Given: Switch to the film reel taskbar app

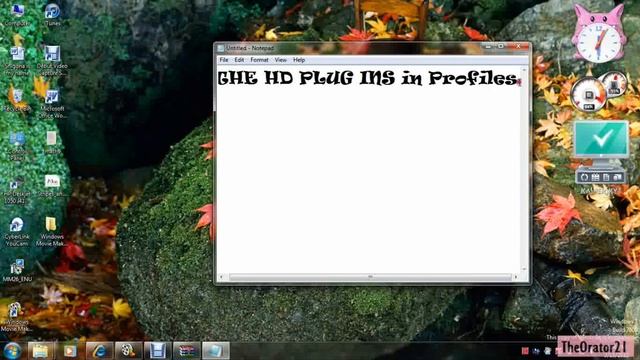Looking at the screenshot, I should click(128, 351).
